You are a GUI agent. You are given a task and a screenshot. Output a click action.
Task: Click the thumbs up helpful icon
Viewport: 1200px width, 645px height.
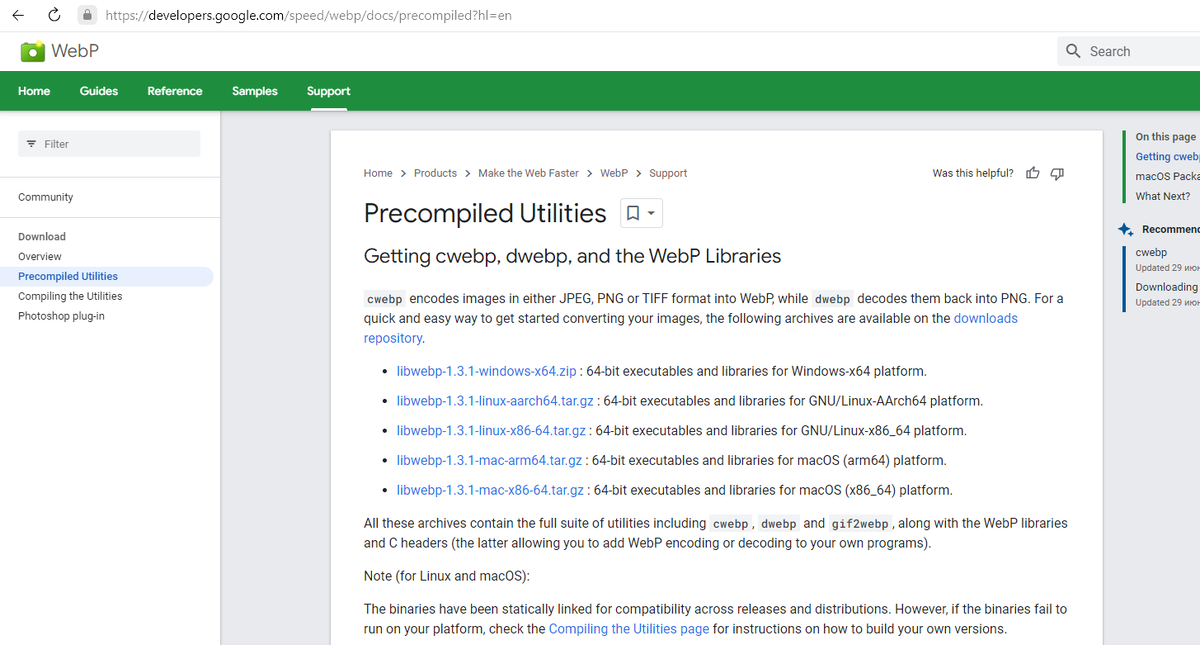pos(1033,173)
